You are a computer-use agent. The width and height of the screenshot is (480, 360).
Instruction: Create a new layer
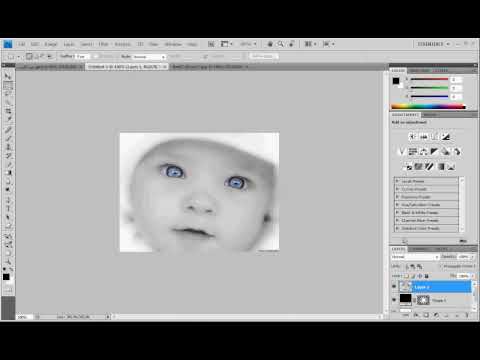(457, 315)
